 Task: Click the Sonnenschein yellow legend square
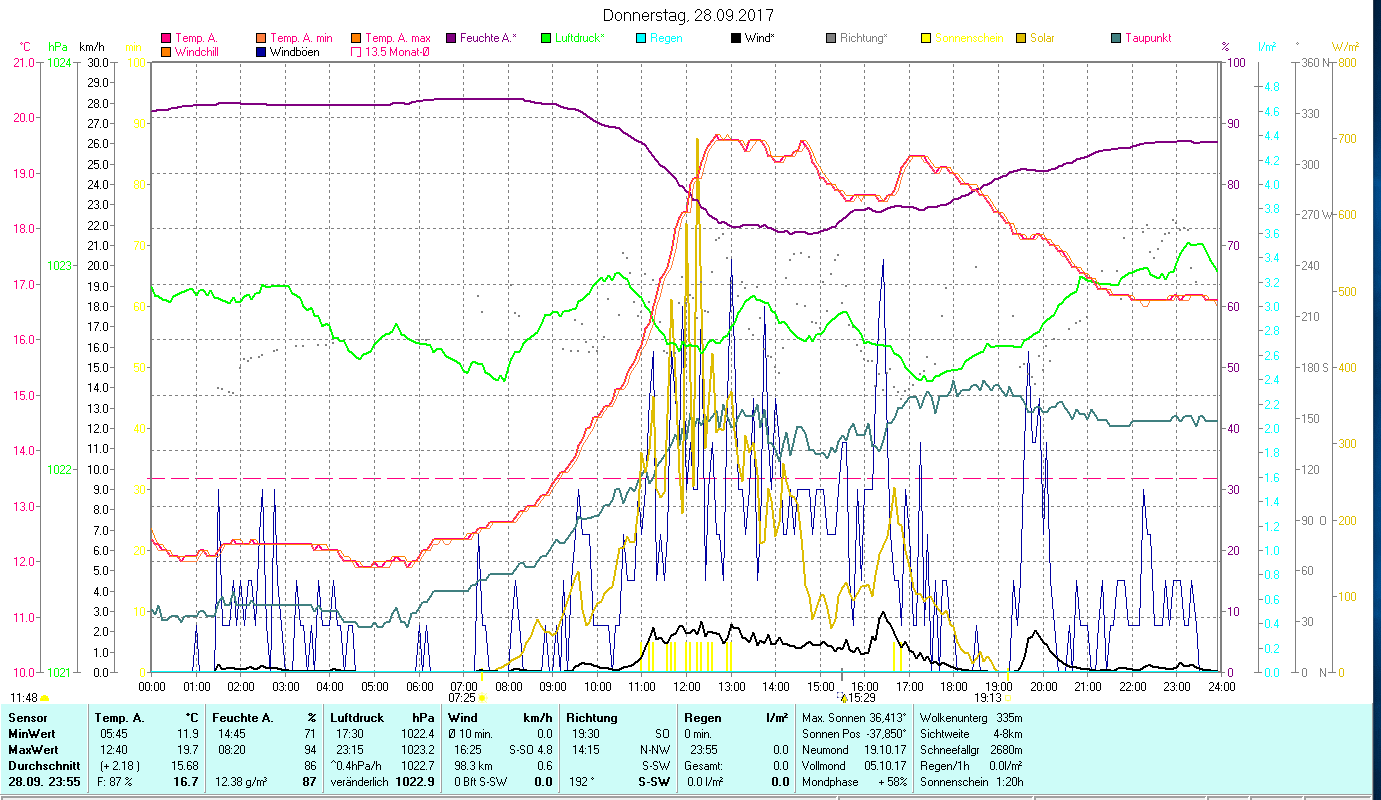point(926,38)
